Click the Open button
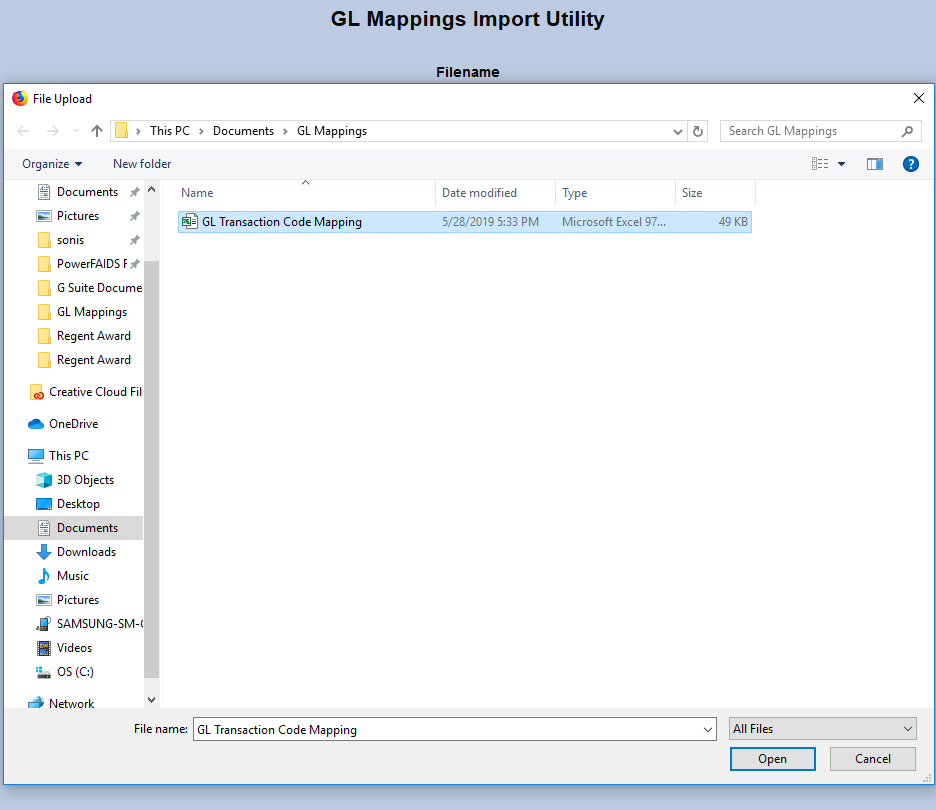936x810 pixels. [772, 759]
